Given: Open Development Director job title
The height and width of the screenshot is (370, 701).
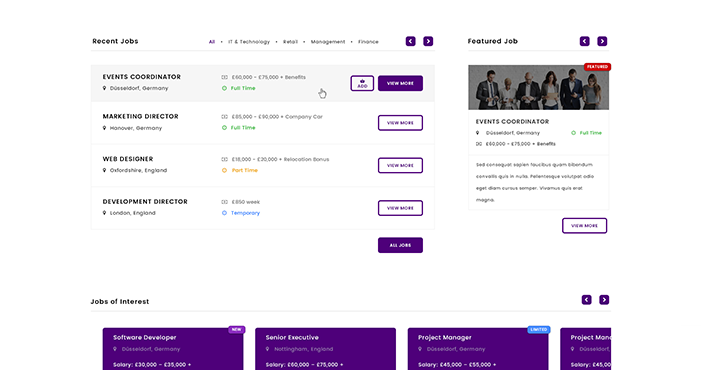Looking at the screenshot, I should (145, 202).
